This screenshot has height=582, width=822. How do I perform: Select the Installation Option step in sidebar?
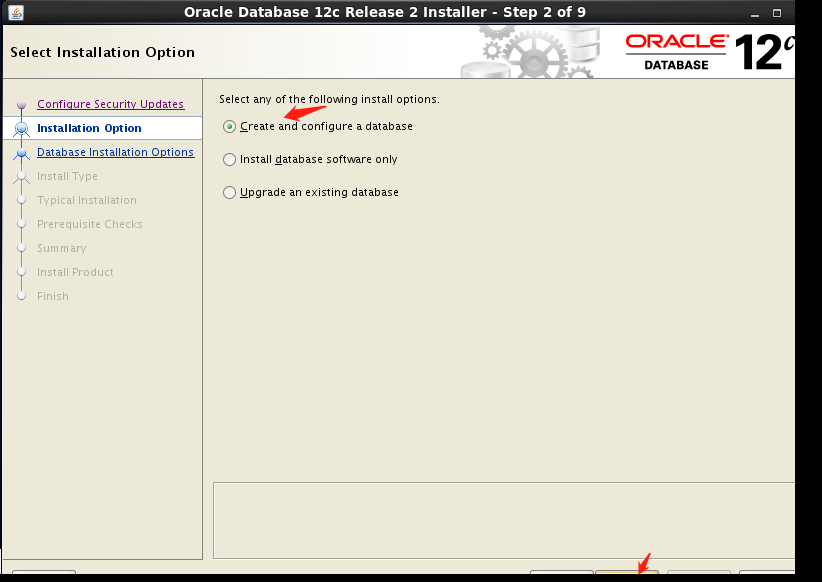pyautogui.click(x=89, y=128)
